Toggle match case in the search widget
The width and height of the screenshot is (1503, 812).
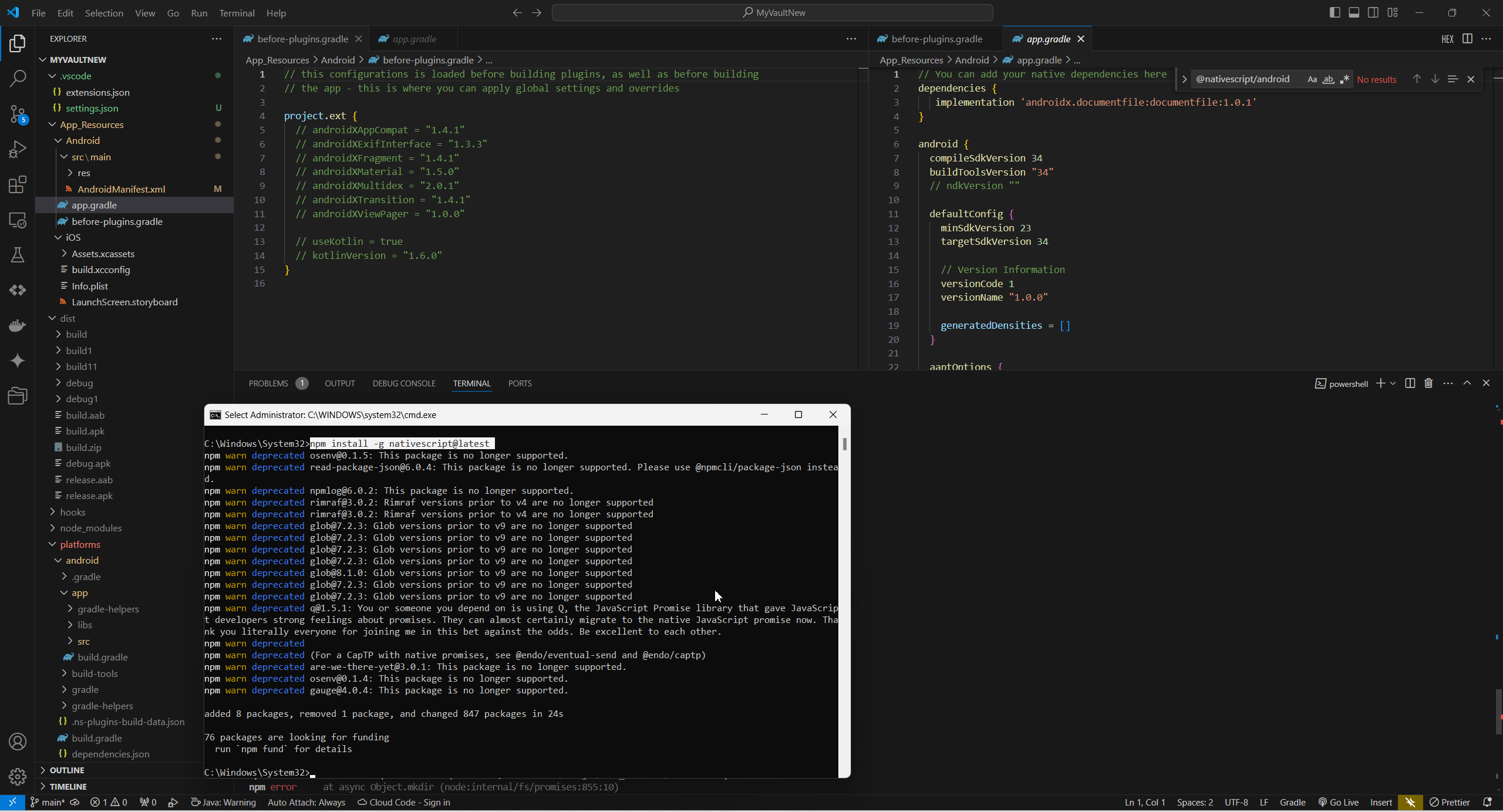pos(1313,79)
